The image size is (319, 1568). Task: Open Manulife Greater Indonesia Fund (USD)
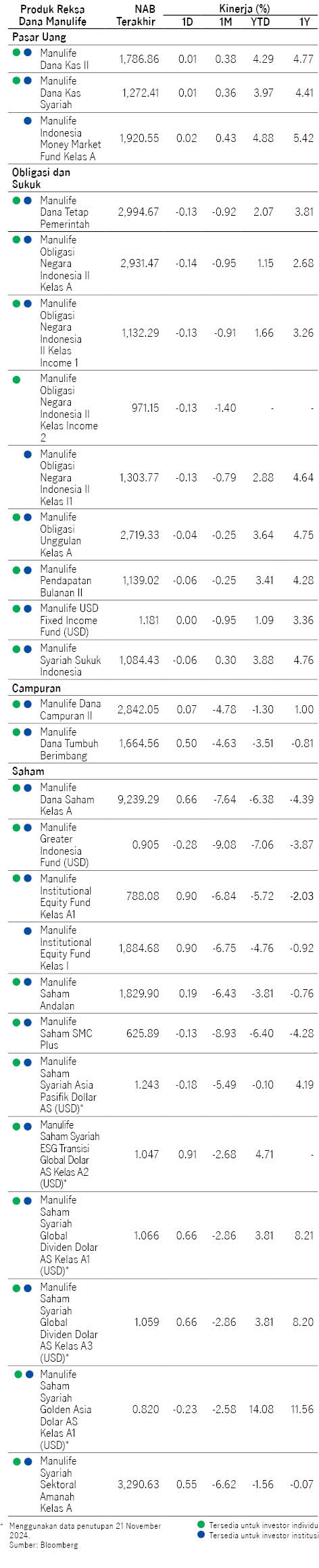click(64, 845)
